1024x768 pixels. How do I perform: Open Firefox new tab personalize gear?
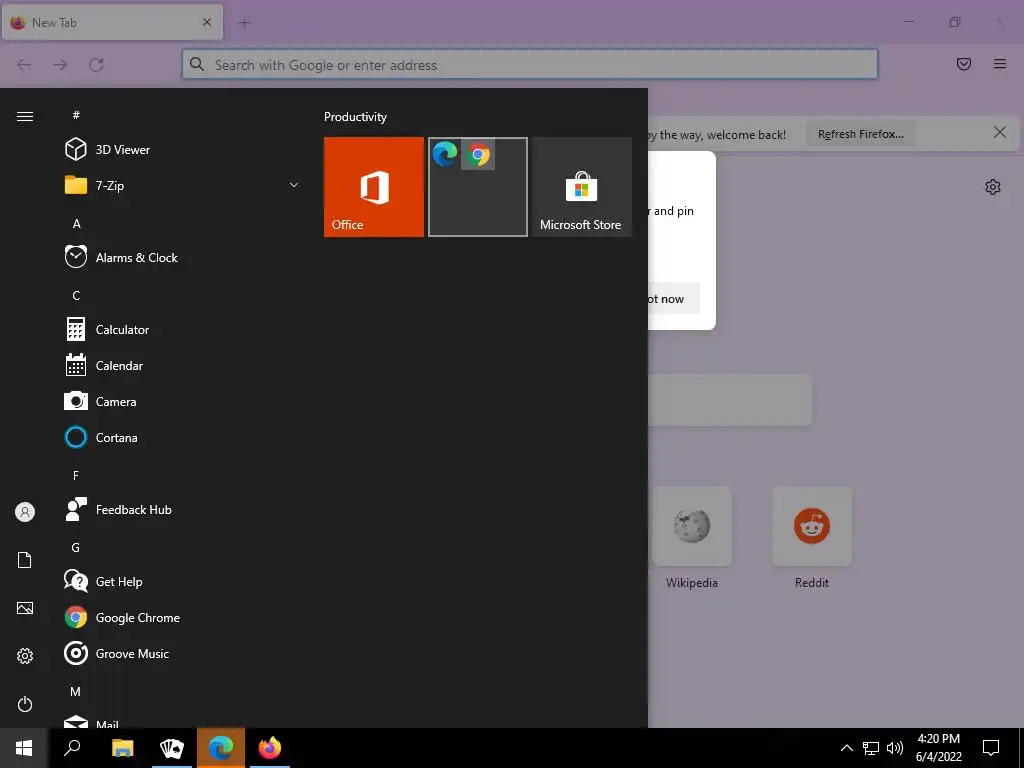point(993,187)
